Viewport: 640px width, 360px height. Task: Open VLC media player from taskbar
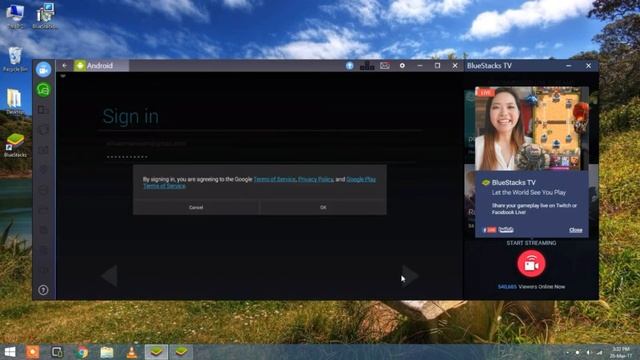click(131, 352)
